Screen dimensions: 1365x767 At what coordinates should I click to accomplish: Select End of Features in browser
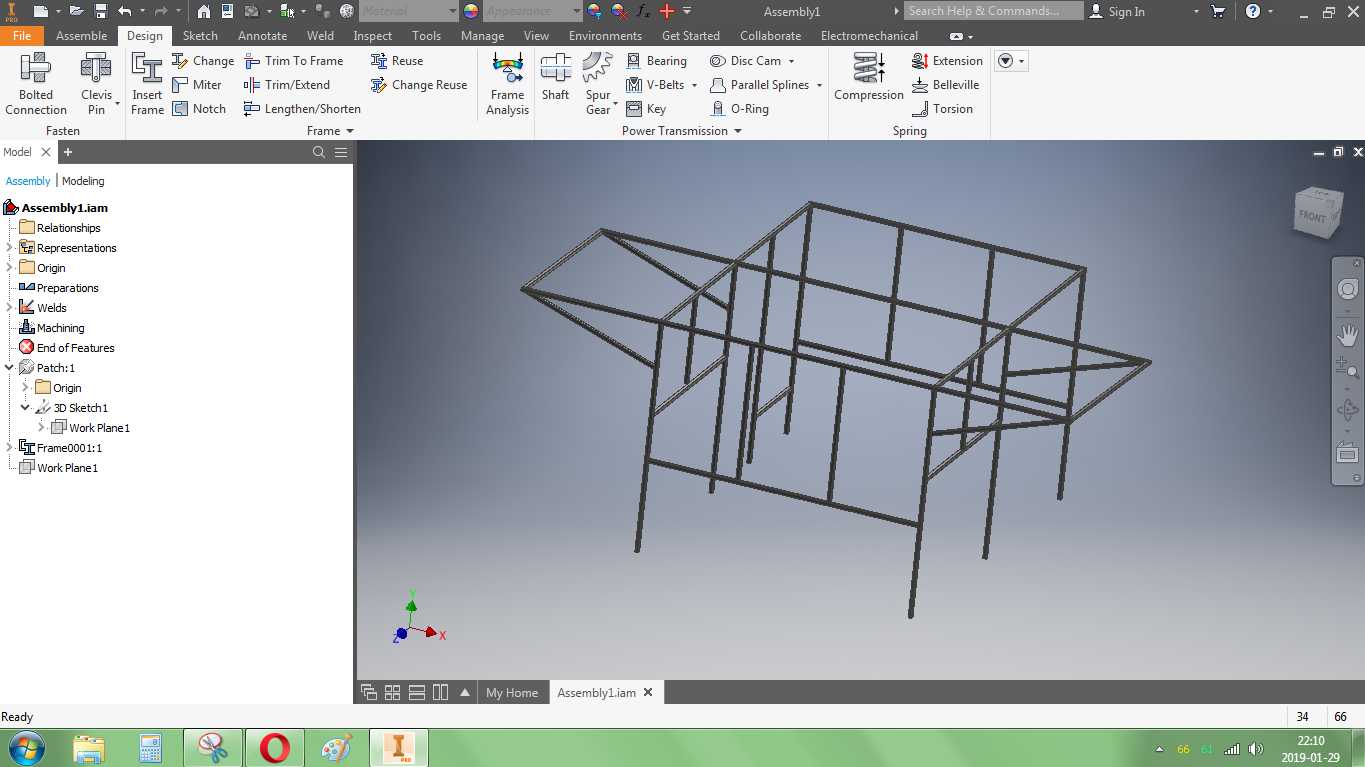point(75,347)
